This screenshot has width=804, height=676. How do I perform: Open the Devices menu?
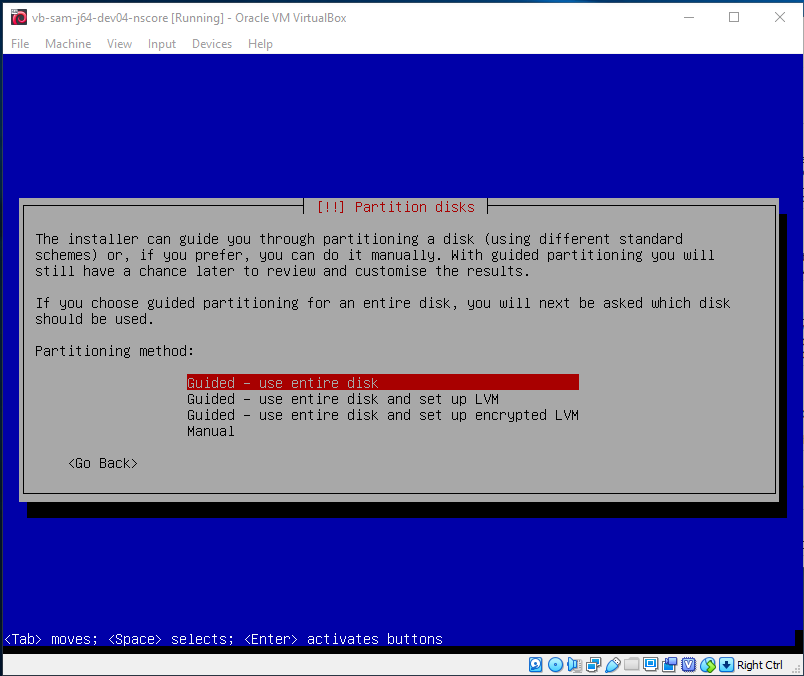pos(212,44)
